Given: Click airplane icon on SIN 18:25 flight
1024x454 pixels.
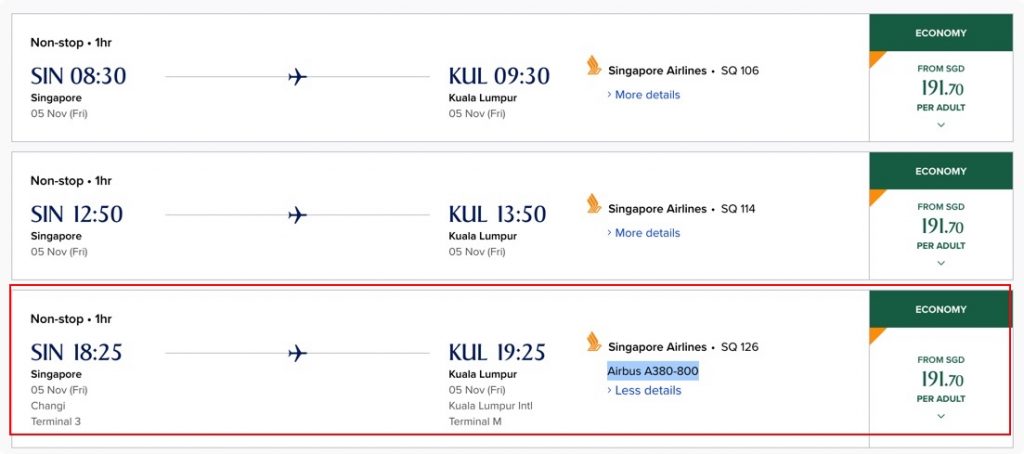Looking at the screenshot, I should (x=297, y=353).
